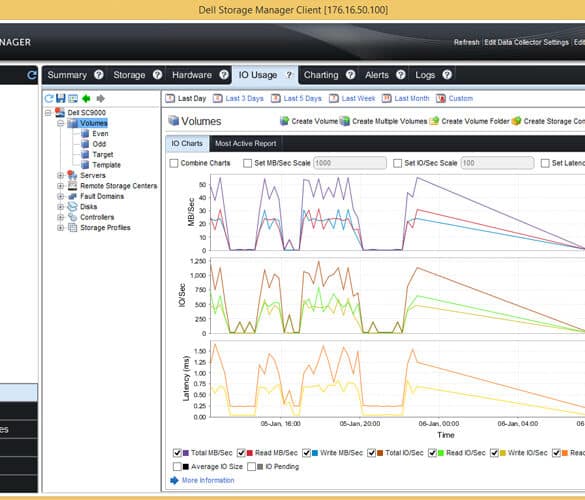
Task: Click the help icon next to Alerts
Action: [401, 75]
